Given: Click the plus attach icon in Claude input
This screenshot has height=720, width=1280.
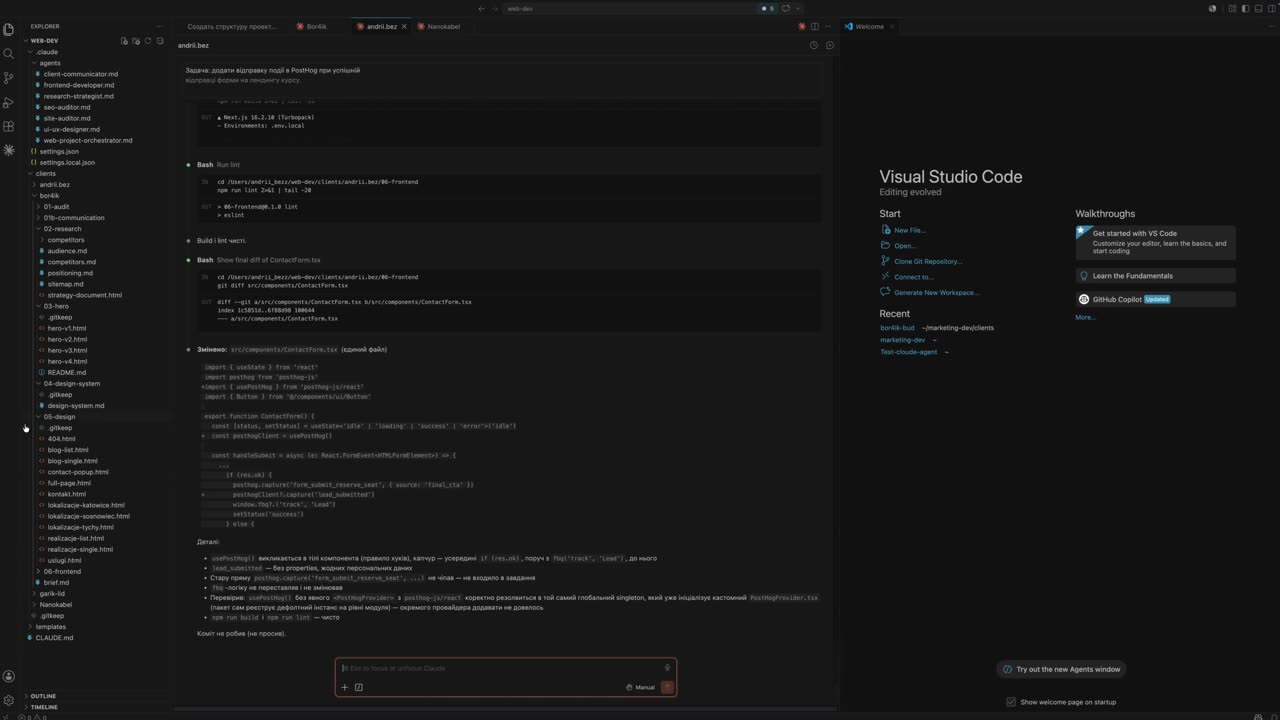Looking at the screenshot, I should point(345,687).
